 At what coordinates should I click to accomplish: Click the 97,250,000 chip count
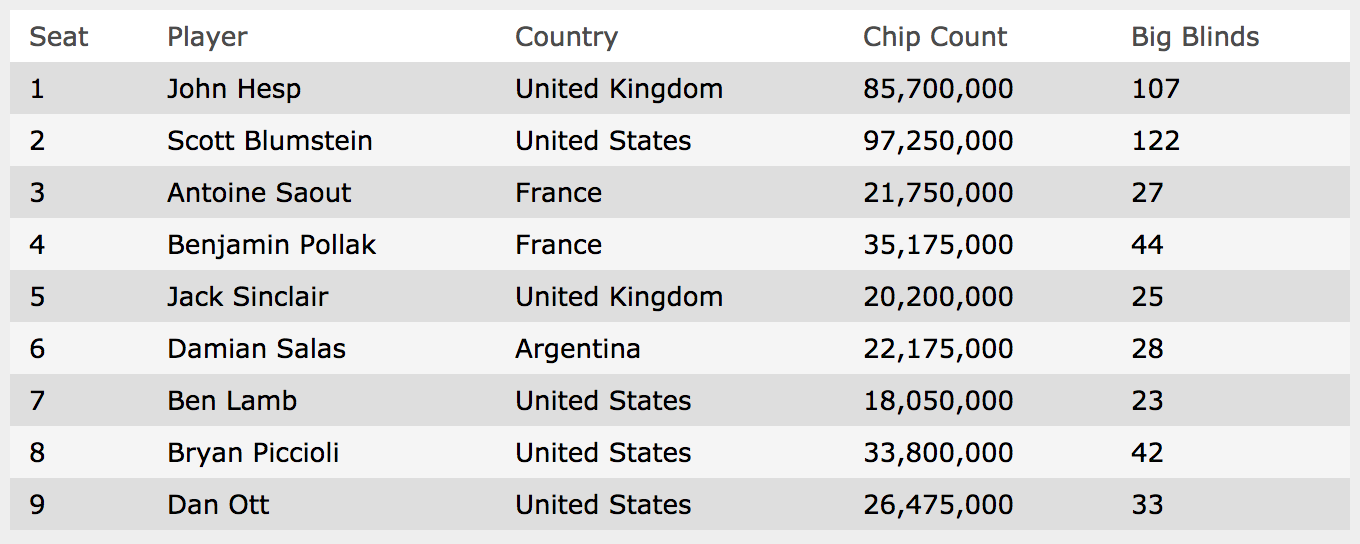(938, 141)
